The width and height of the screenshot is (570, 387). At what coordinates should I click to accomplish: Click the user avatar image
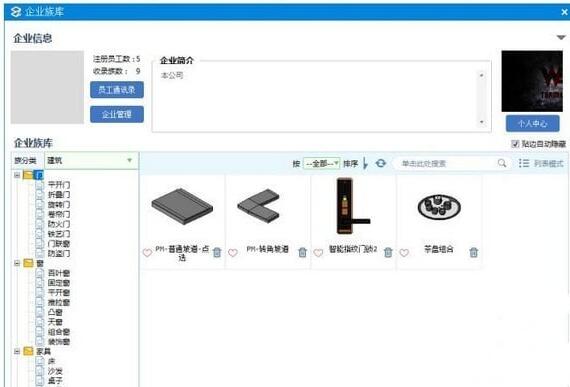pos(532,81)
